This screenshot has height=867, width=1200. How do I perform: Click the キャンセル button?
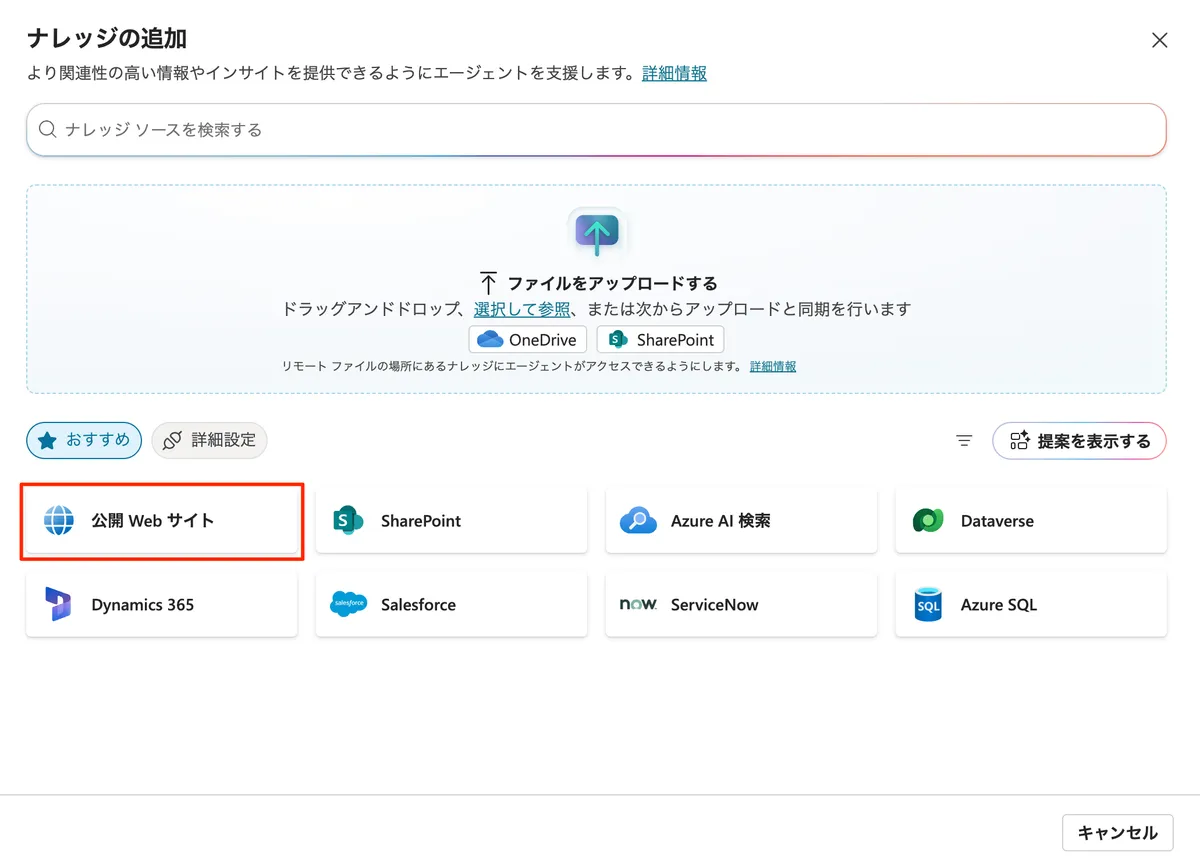click(1117, 832)
